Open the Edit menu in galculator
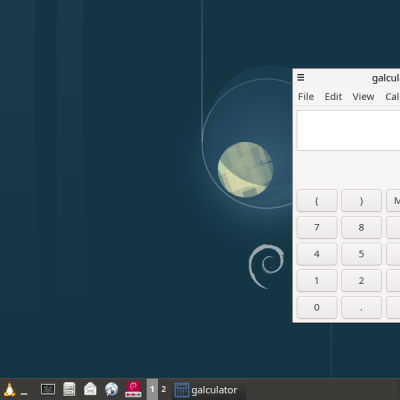Screen dimensions: 400x400 click(x=333, y=97)
